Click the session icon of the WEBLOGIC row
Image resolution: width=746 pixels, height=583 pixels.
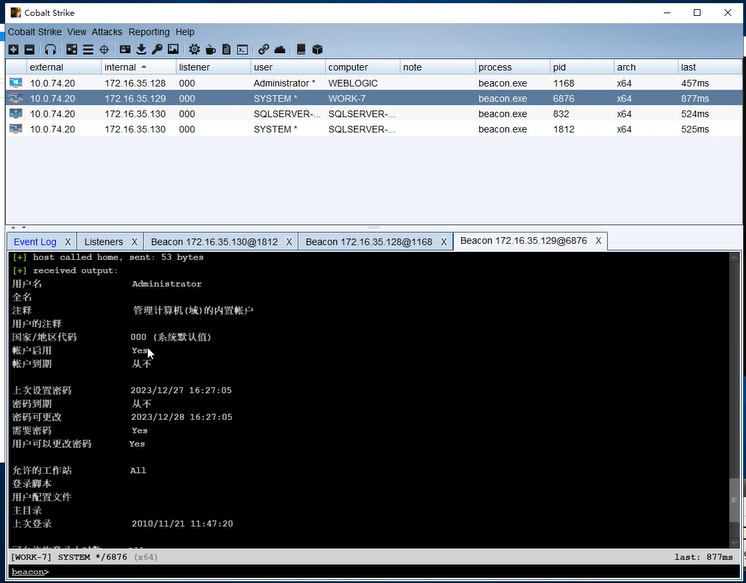pyautogui.click(x=16, y=83)
